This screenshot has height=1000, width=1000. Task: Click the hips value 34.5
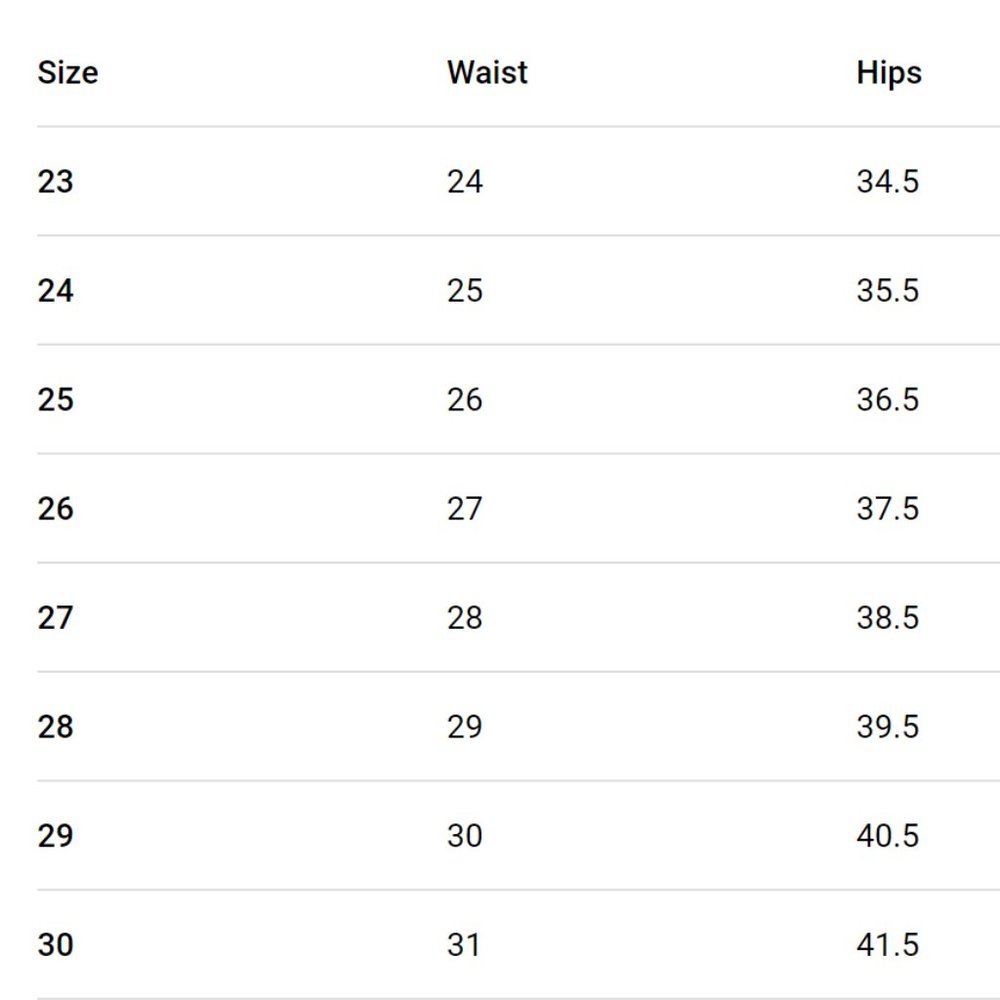pyautogui.click(x=887, y=182)
